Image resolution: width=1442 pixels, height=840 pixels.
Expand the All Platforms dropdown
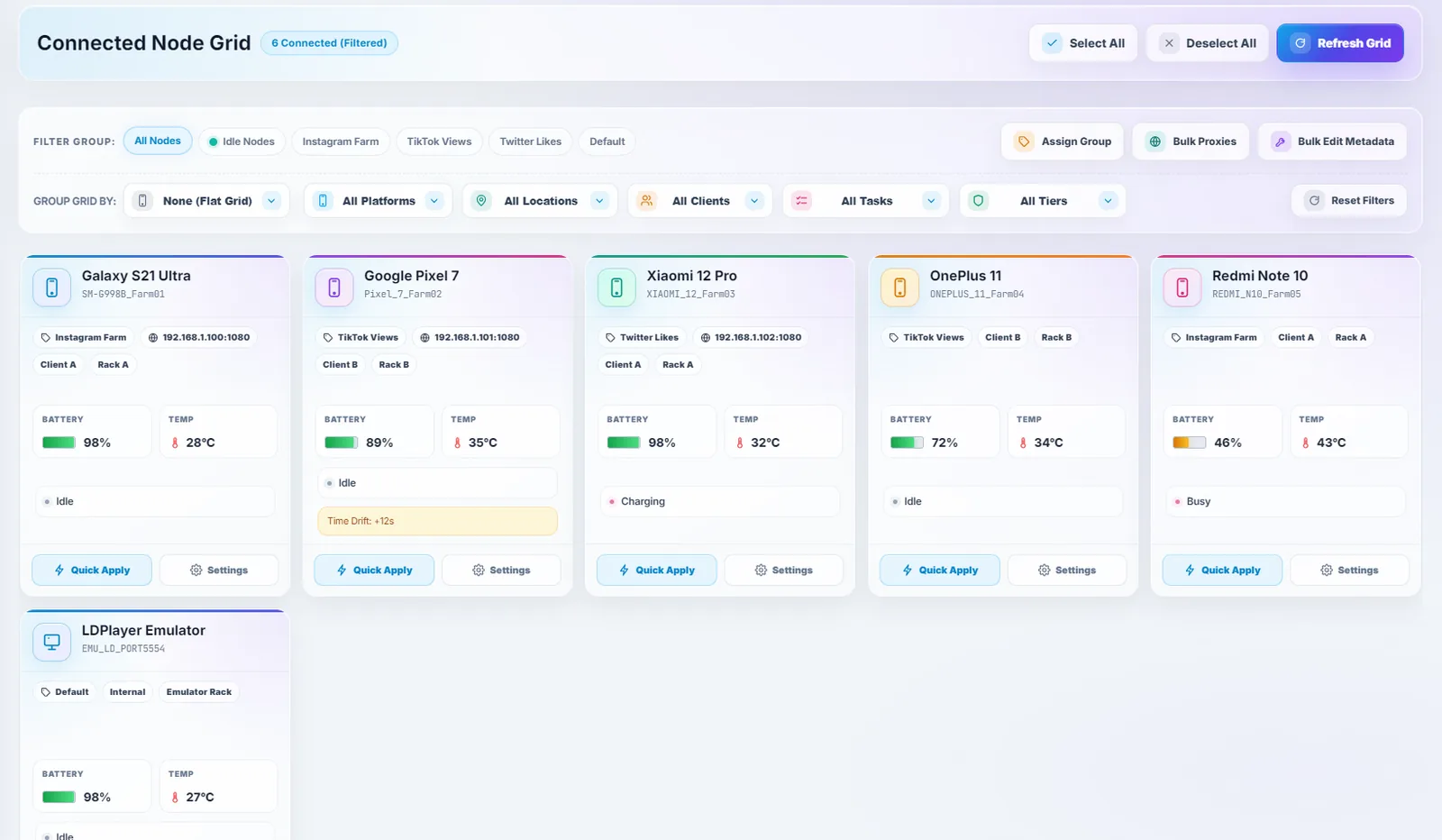click(377, 201)
